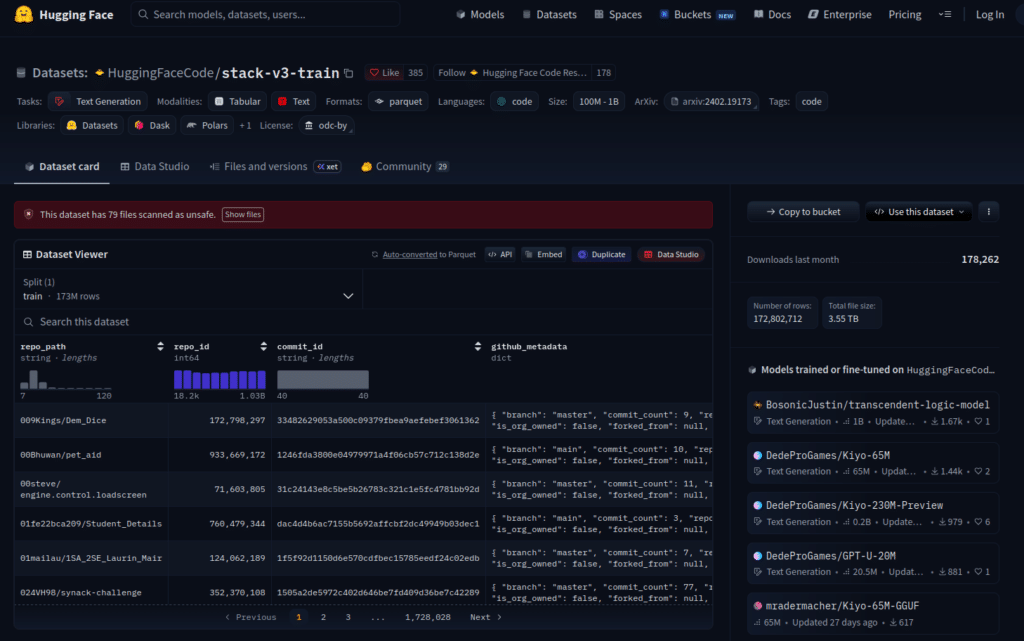Show unsafe scanned files
The image size is (1024, 641).
coord(243,214)
